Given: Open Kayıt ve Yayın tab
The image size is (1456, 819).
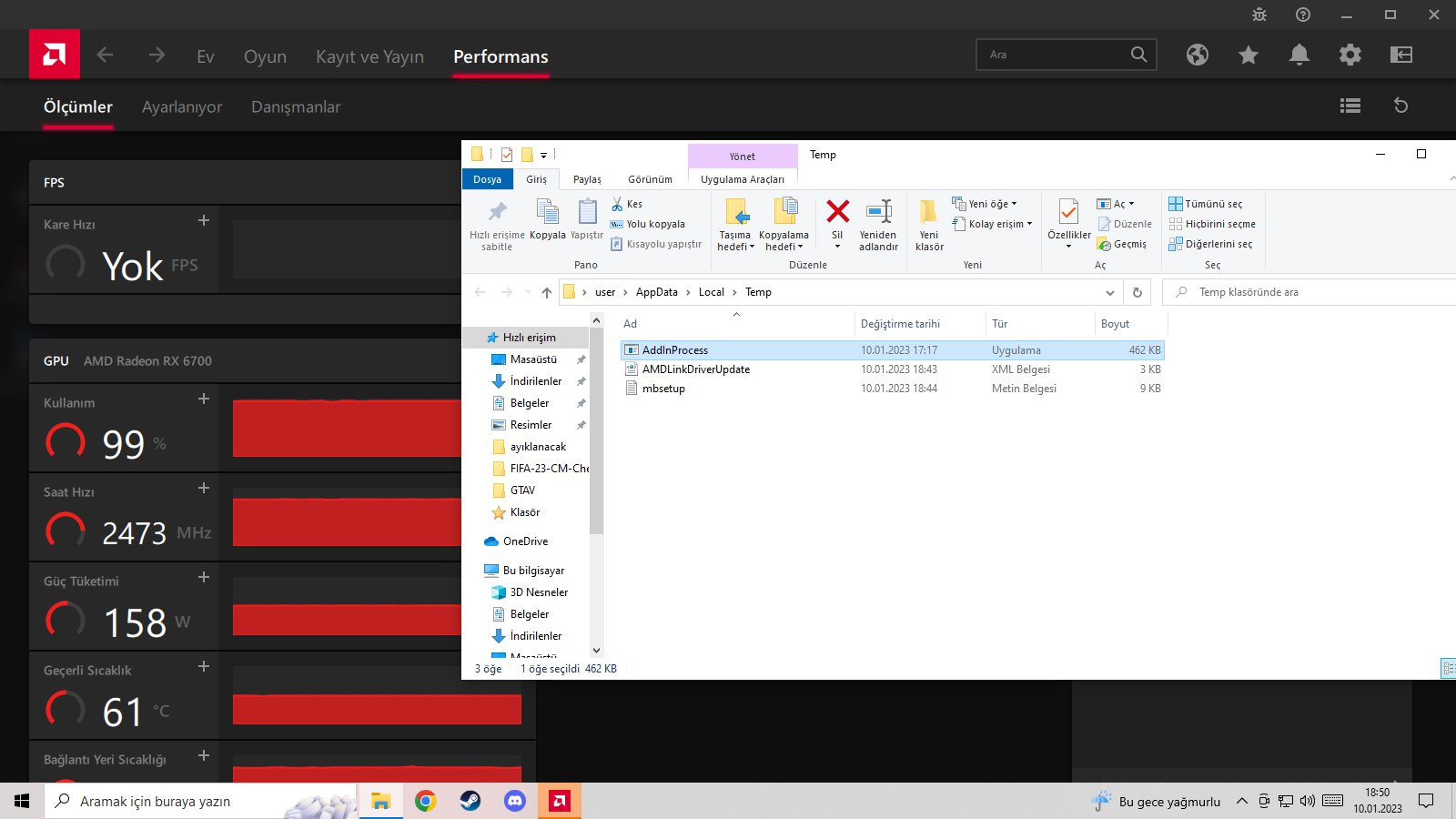Looking at the screenshot, I should pyautogui.click(x=369, y=56).
